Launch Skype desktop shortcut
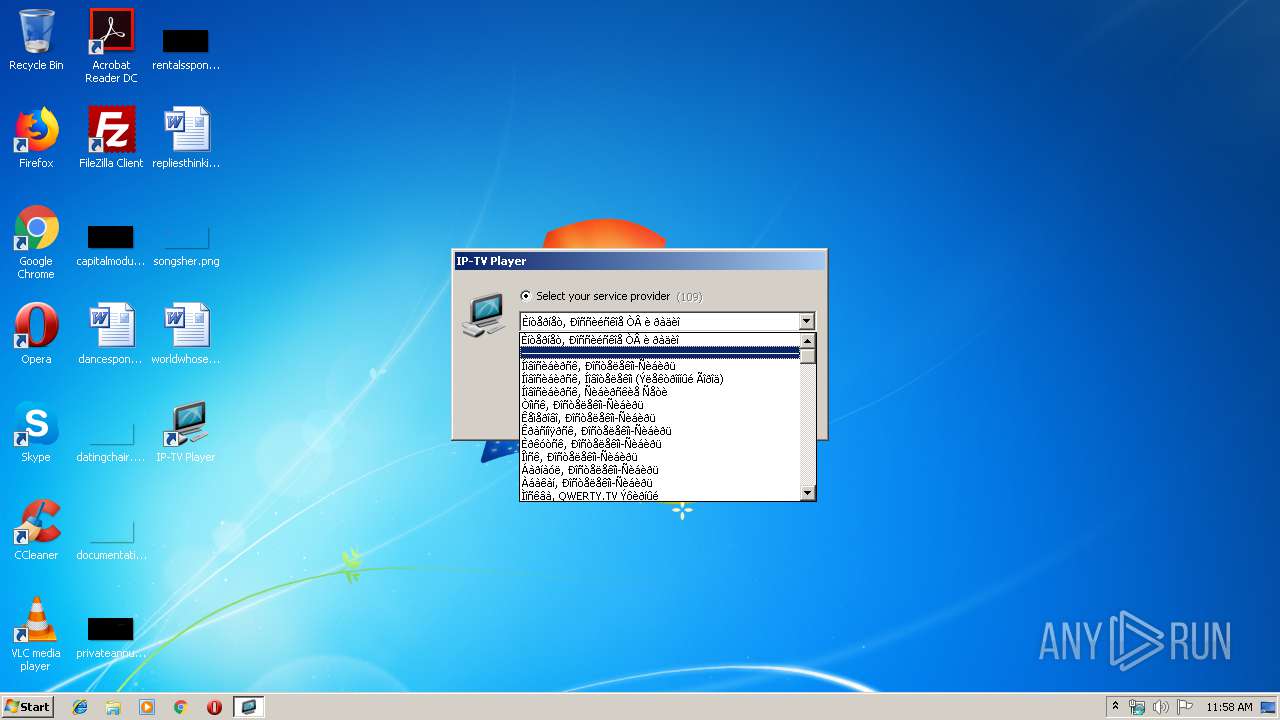1280x720 pixels. (x=36, y=432)
